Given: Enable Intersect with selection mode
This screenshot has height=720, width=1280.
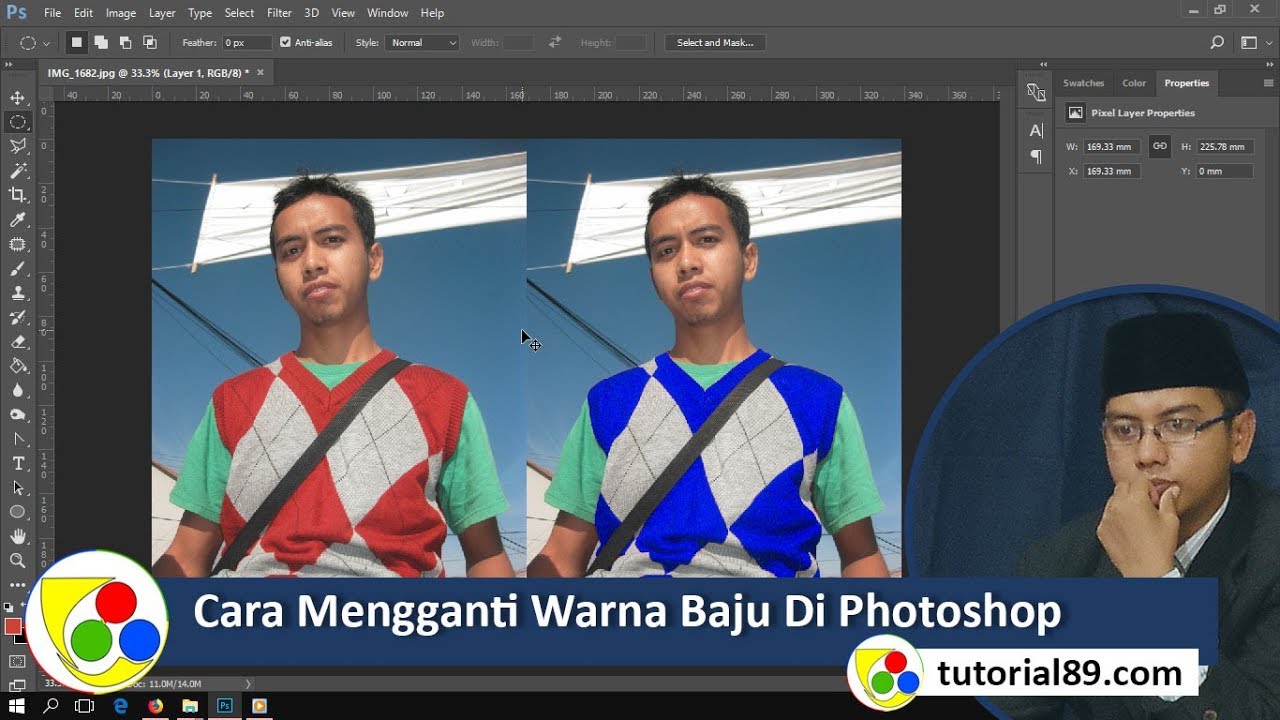Looking at the screenshot, I should [x=150, y=43].
